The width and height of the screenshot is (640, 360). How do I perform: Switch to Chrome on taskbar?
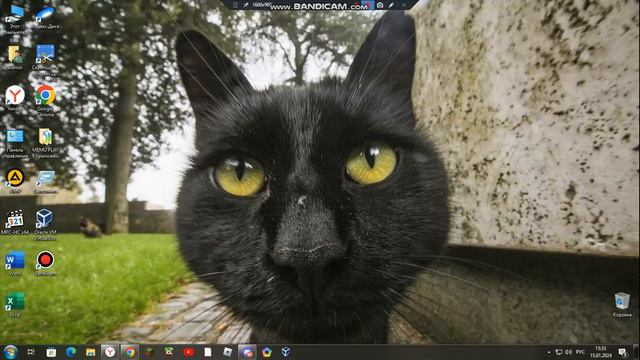pos(129,352)
